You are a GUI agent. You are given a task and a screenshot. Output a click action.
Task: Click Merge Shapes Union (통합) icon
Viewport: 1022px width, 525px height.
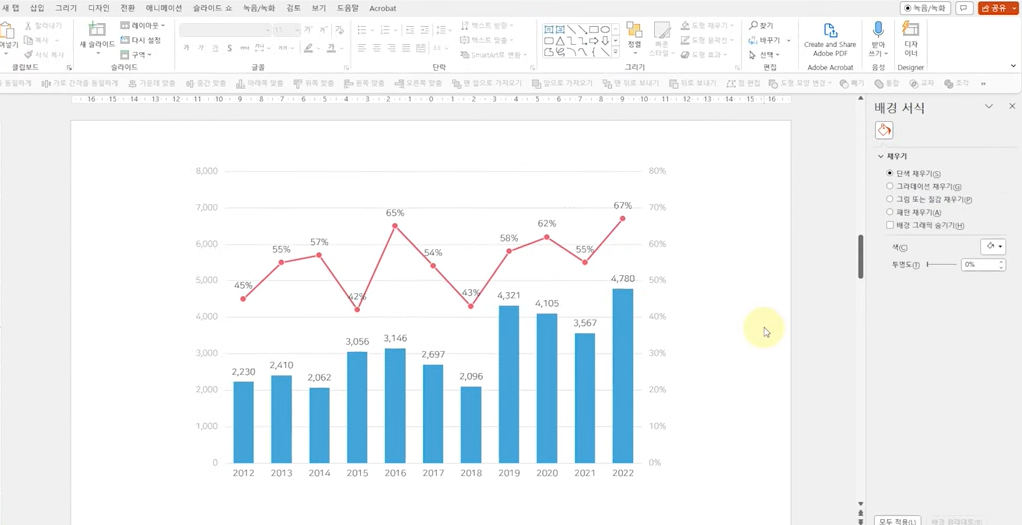coord(887,83)
